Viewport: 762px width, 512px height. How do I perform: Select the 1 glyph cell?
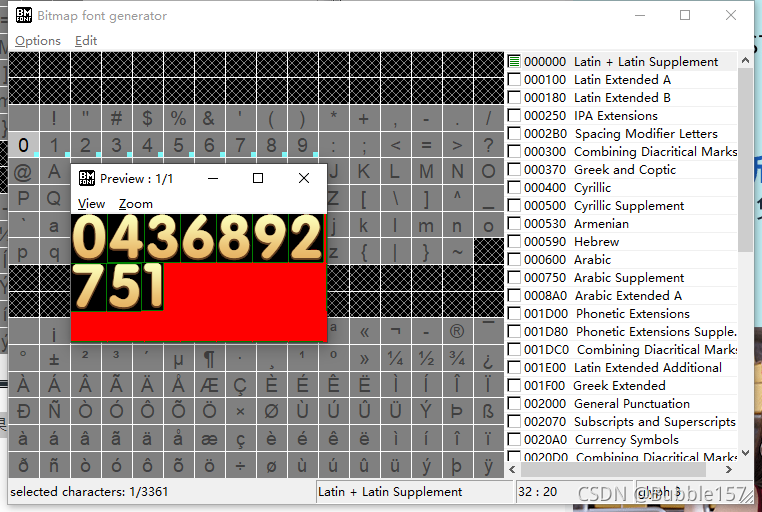[x=54, y=145]
